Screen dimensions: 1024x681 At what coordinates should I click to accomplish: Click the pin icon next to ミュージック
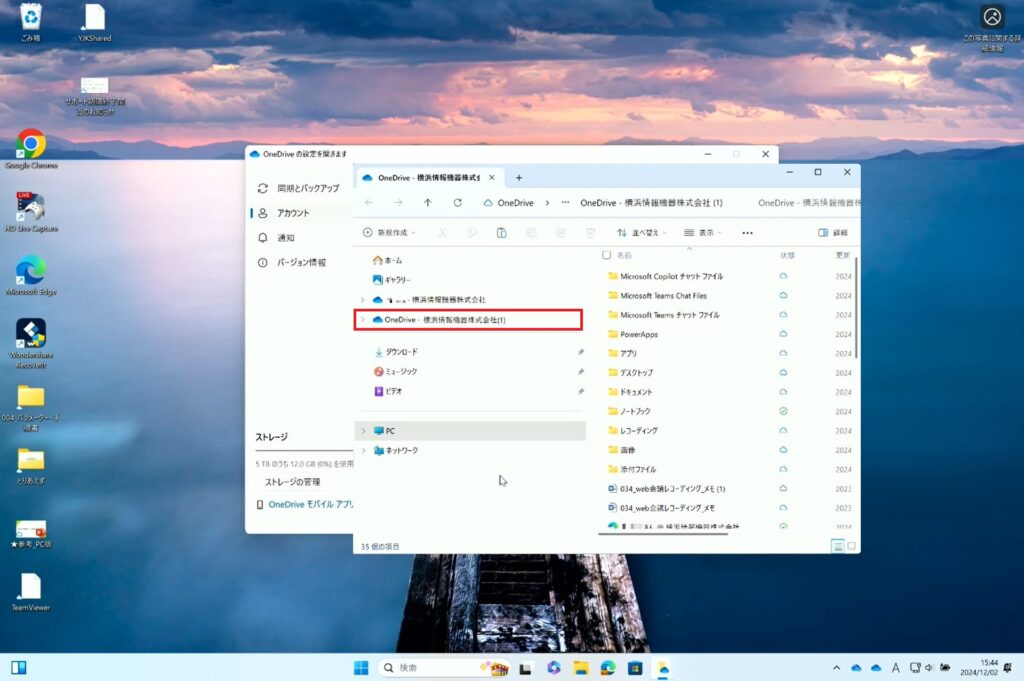click(x=581, y=372)
